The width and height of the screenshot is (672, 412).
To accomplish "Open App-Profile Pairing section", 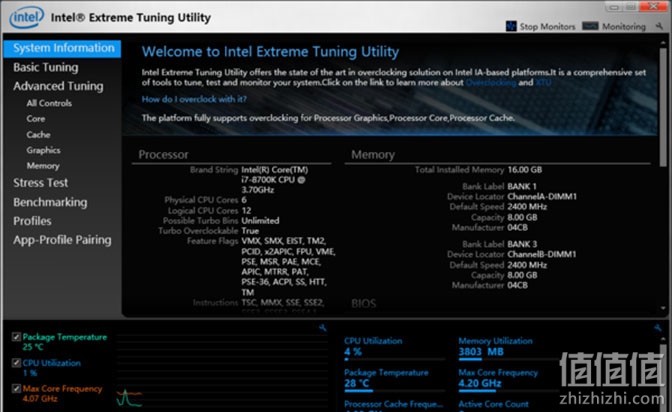I will 62,240.
